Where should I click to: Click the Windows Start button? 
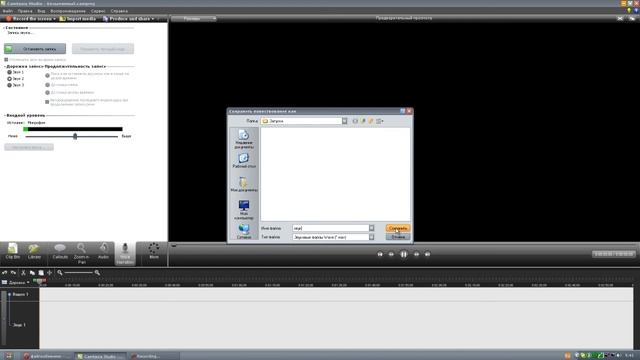[9, 356]
